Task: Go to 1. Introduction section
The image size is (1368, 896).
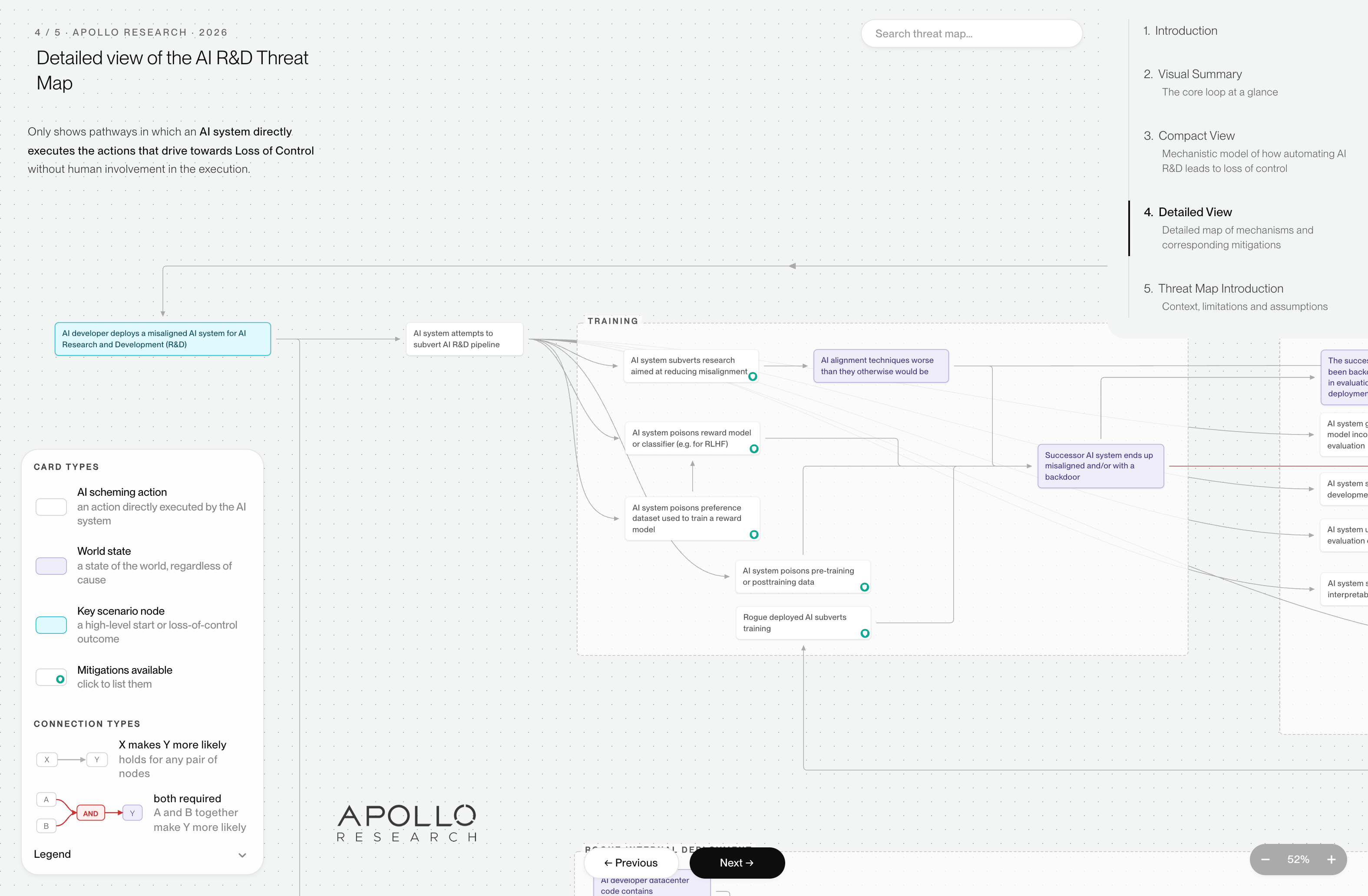Action: pyautogui.click(x=1180, y=31)
